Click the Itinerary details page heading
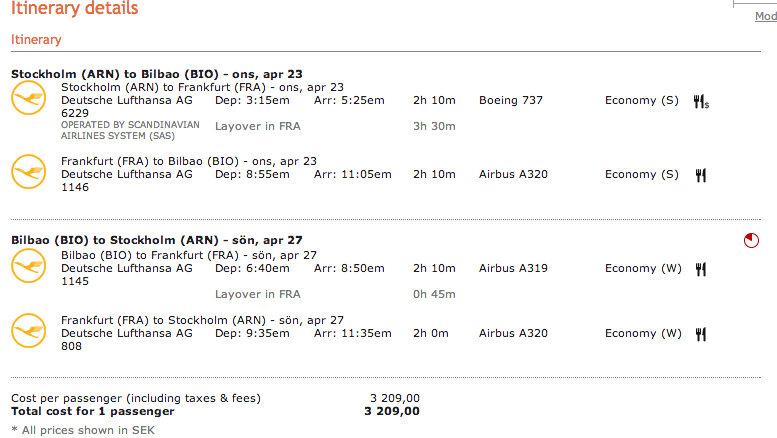The width and height of the screenshot is (777, 438). [75, 9]
